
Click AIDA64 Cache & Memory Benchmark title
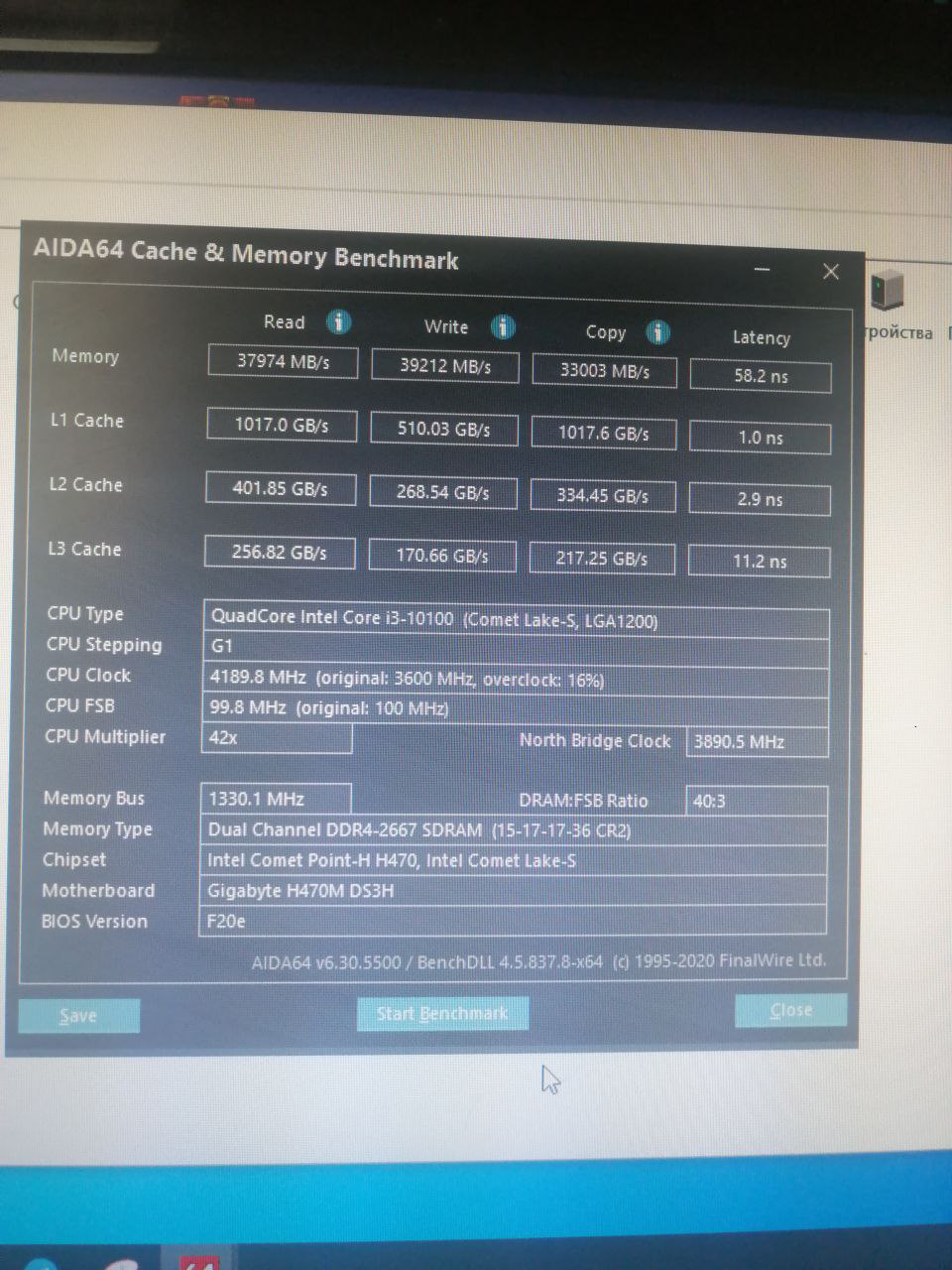click(246, 254)
